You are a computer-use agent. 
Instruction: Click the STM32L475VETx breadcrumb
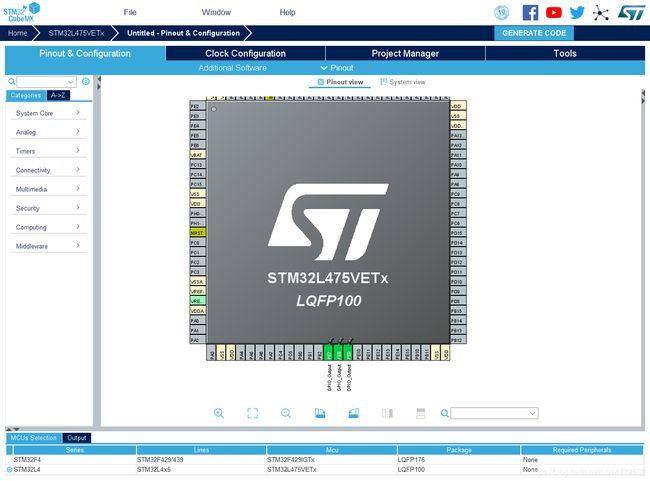coord(76,33)
